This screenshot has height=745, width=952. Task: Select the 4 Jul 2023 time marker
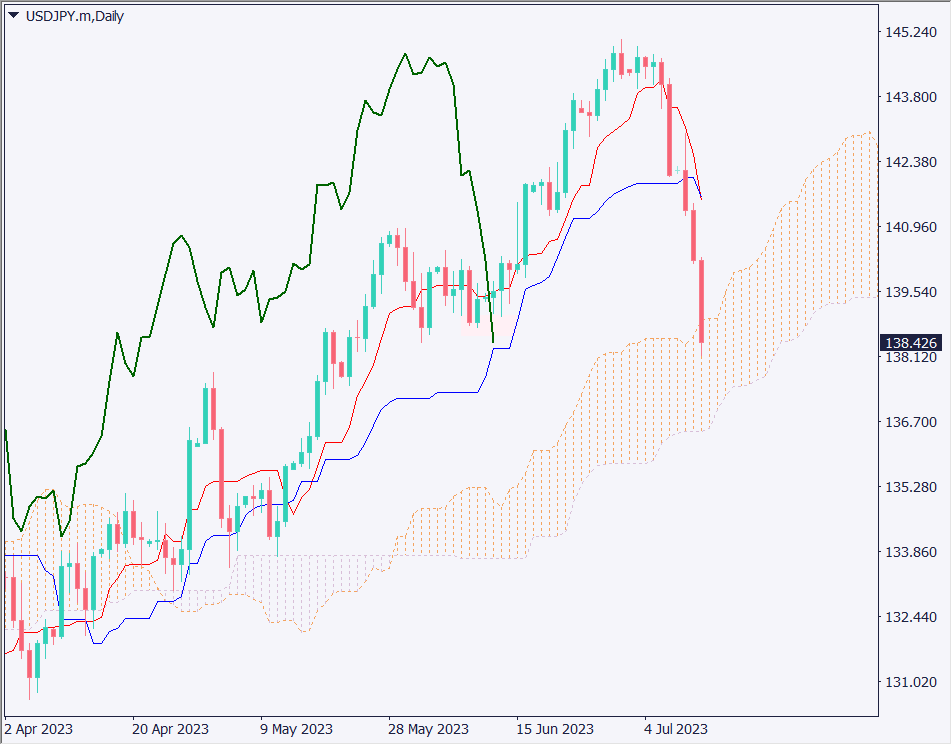[675, 729]
